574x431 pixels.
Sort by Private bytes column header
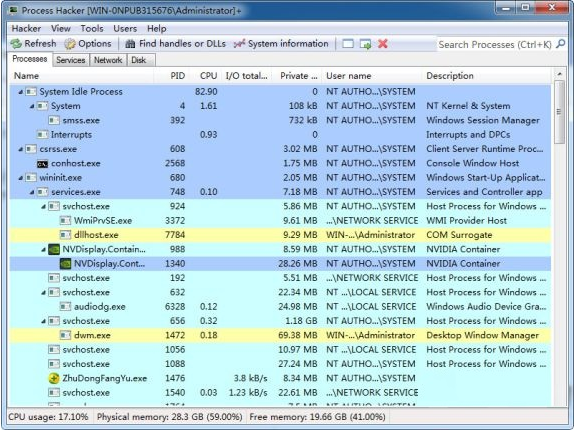297,76
